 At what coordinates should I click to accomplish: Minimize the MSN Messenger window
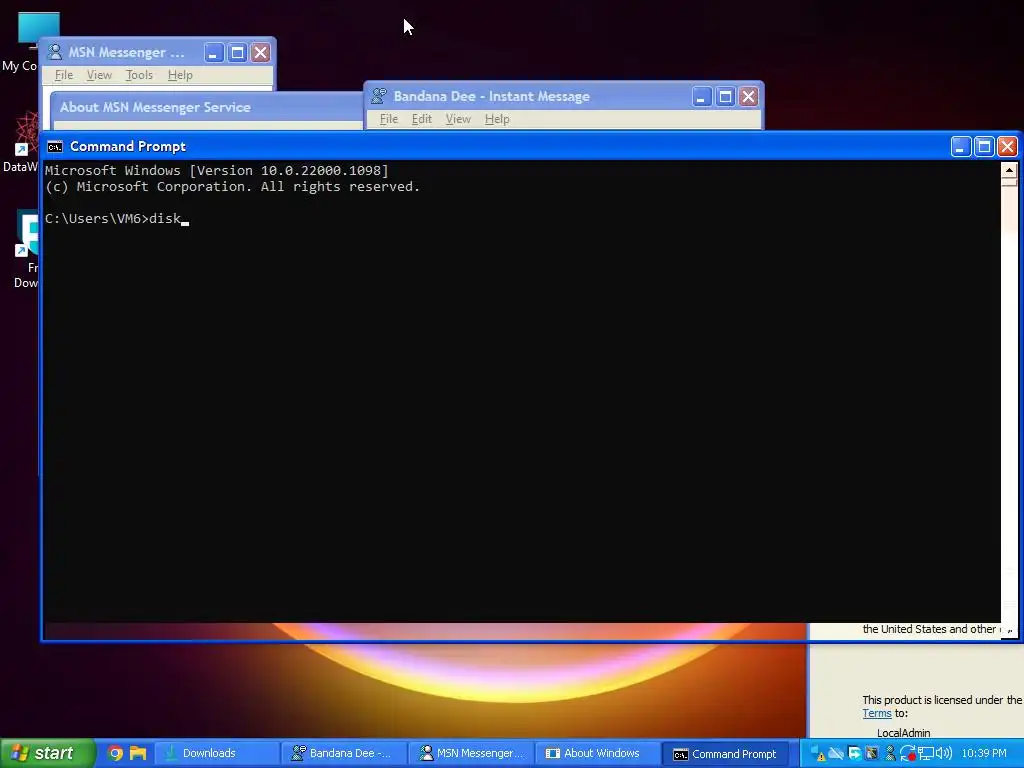tap(214, 52)
